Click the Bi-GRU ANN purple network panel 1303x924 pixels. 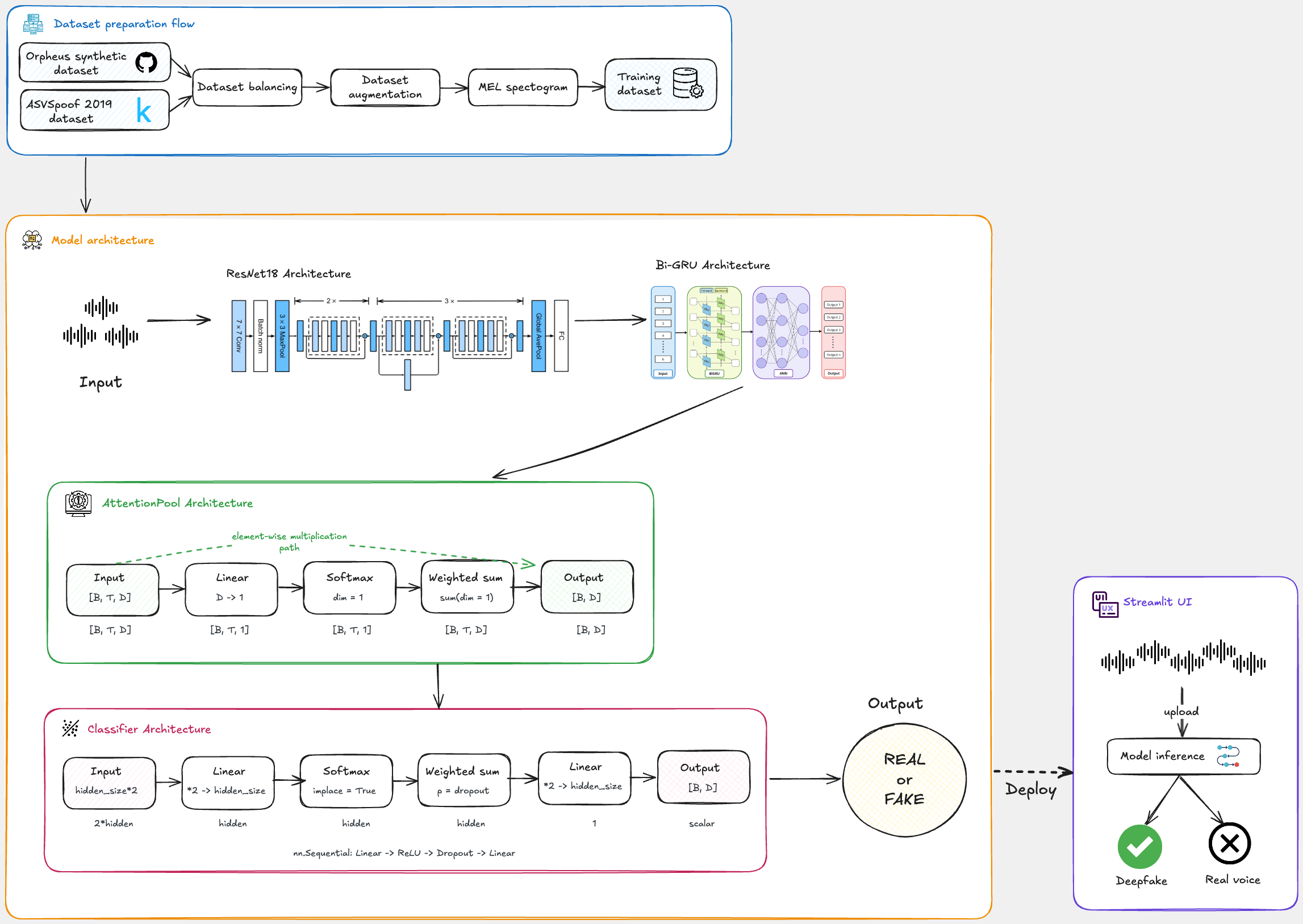pos(780,332)
